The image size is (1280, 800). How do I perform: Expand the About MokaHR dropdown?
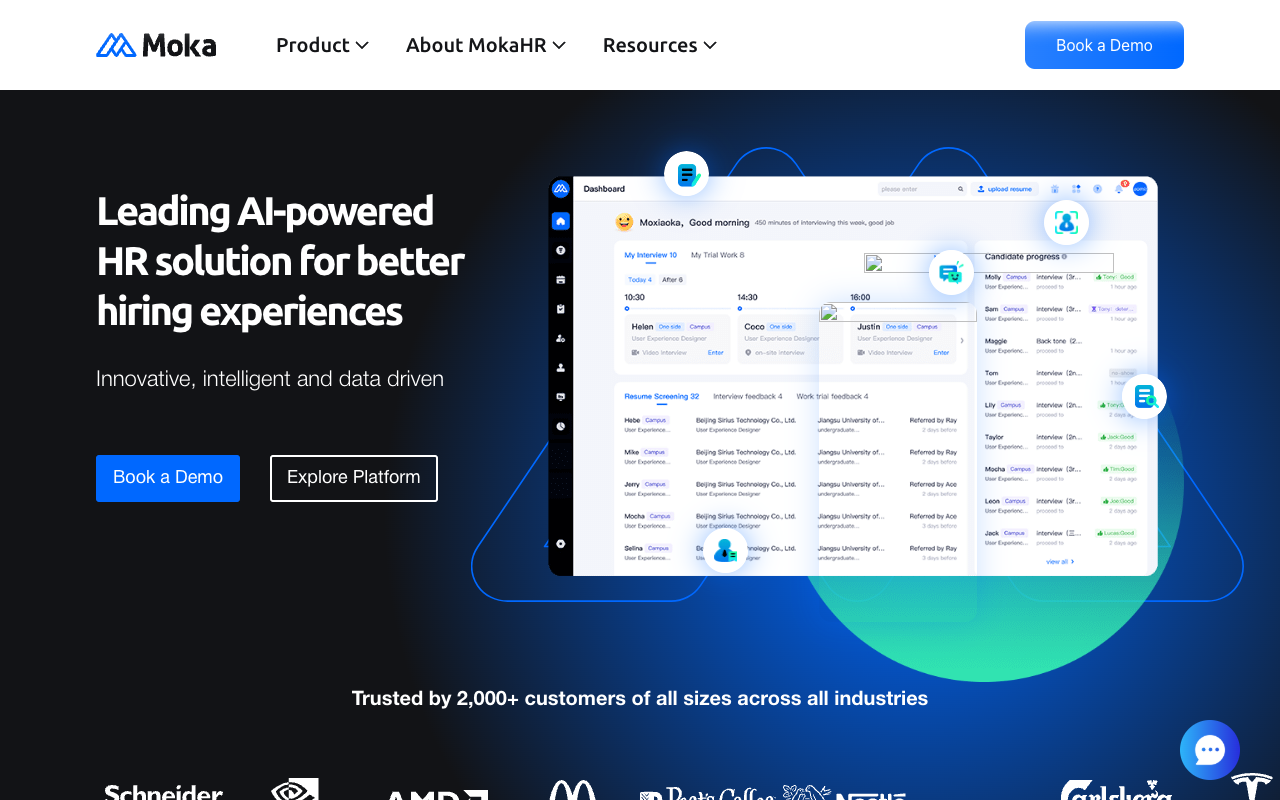pos(486,45)
